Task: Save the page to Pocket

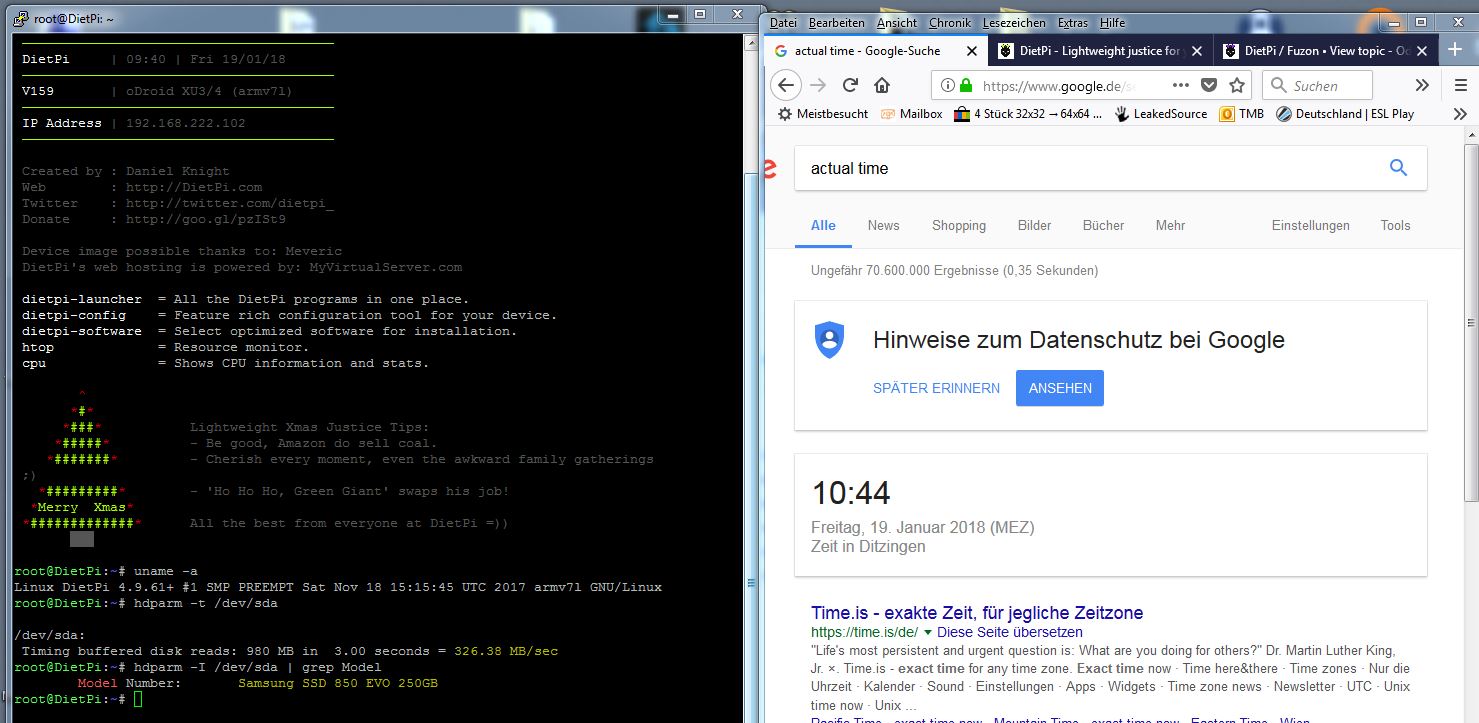Action: tap(1209, 86)
